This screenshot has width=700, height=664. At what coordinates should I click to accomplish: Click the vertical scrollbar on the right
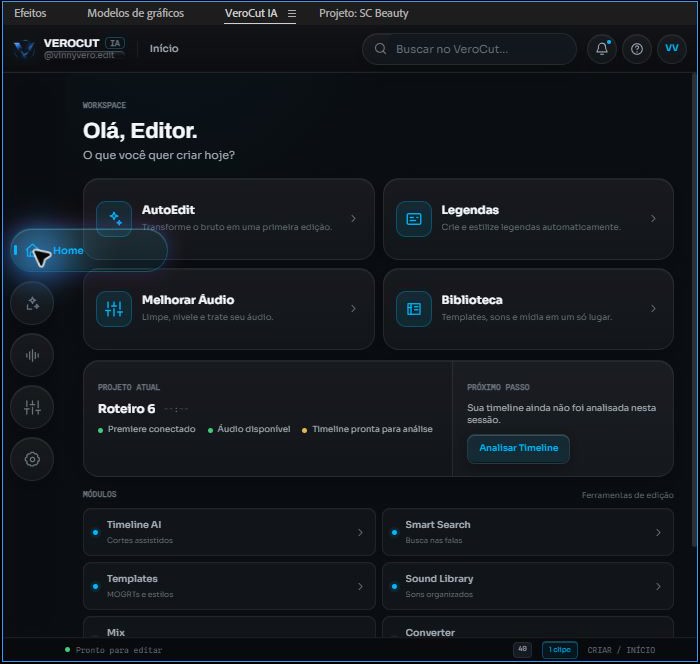[694, 308]
